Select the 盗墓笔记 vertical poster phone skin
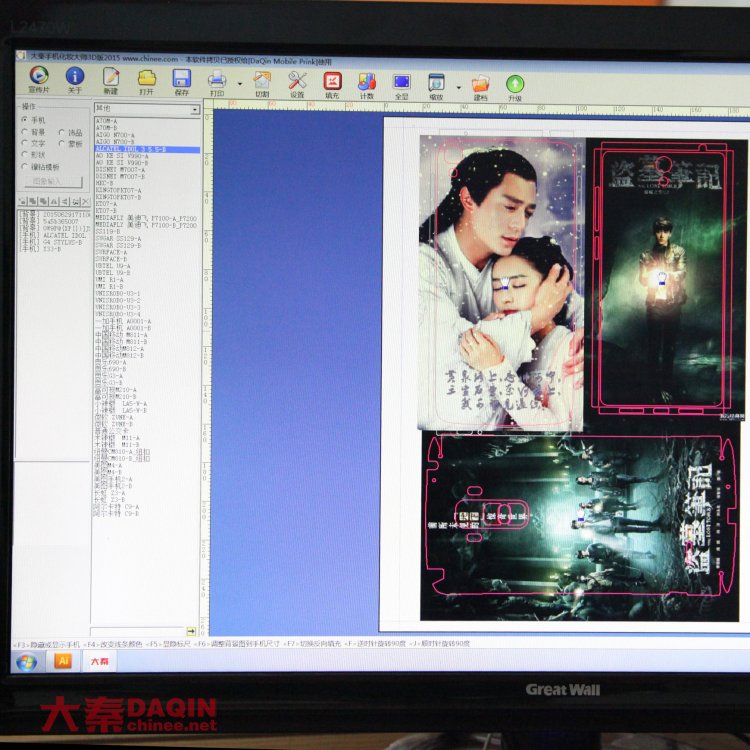The width and height of the screenshot is (750, 750). click(666, 279)
